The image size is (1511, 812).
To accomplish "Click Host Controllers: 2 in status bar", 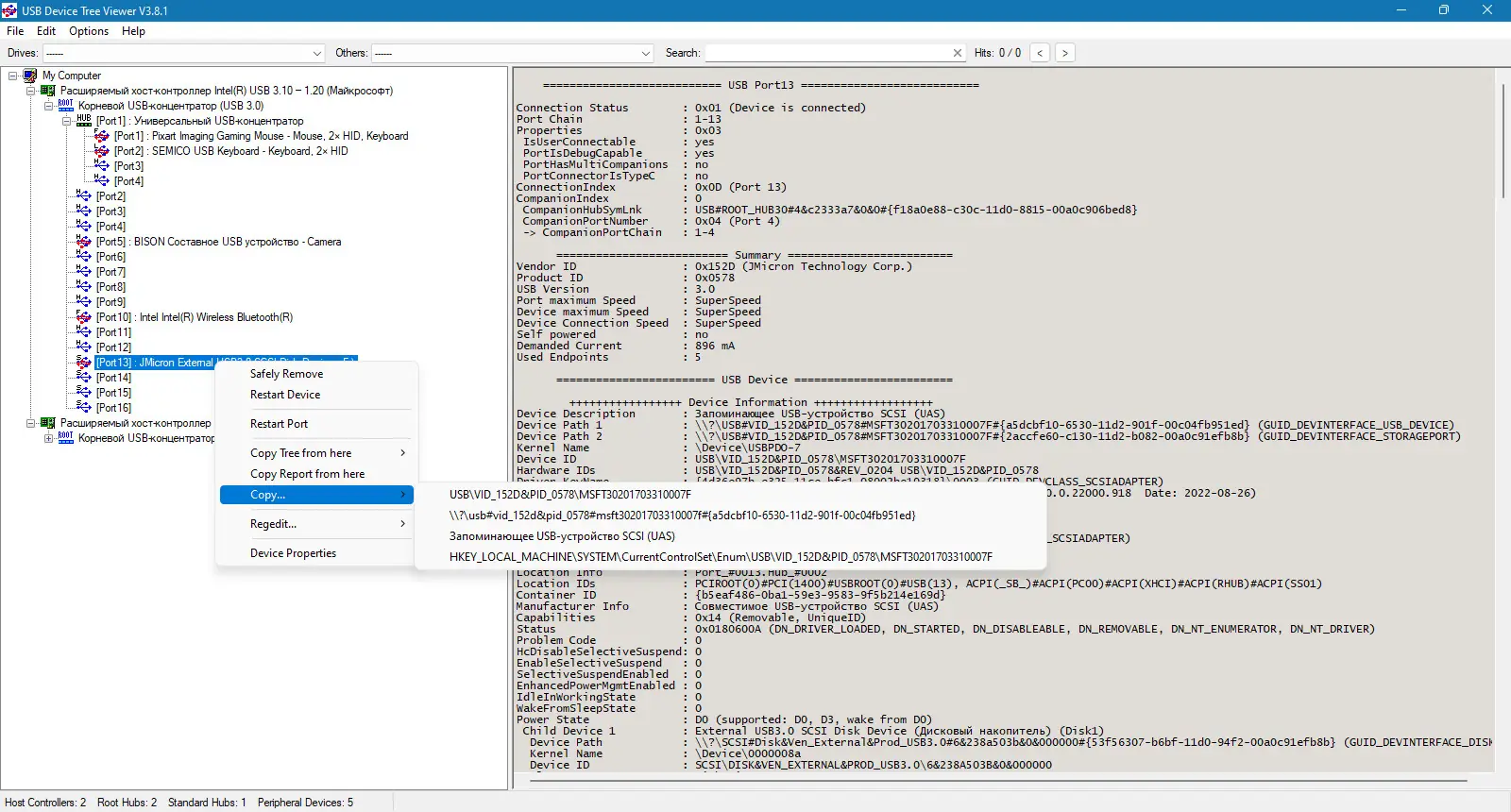I will tap(45, 803).
